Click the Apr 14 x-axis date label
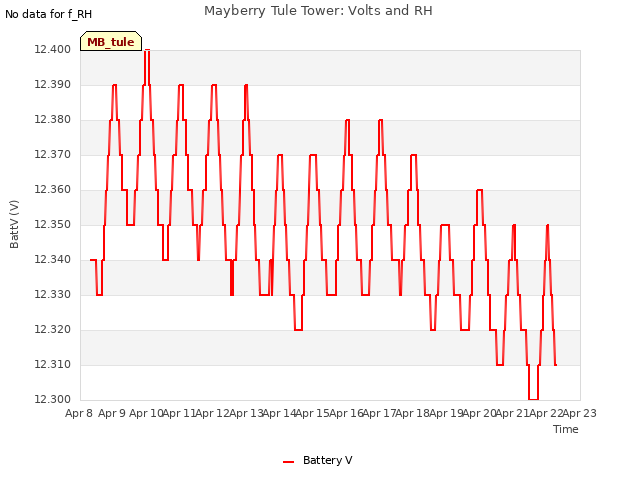This screenshot has height=480, width=640. click(280, 413)
